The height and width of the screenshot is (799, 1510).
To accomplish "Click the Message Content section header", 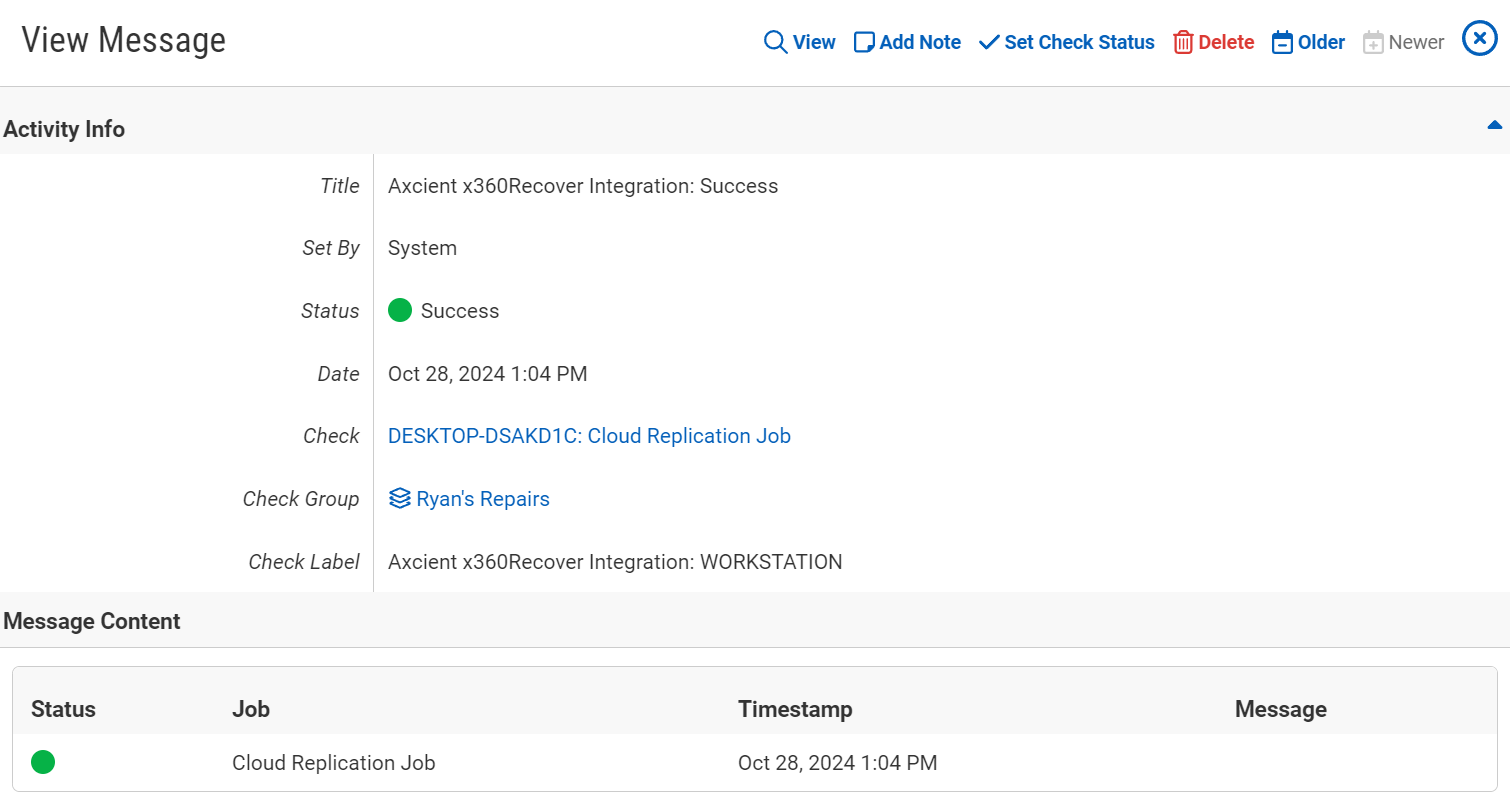I will (92, 621).
